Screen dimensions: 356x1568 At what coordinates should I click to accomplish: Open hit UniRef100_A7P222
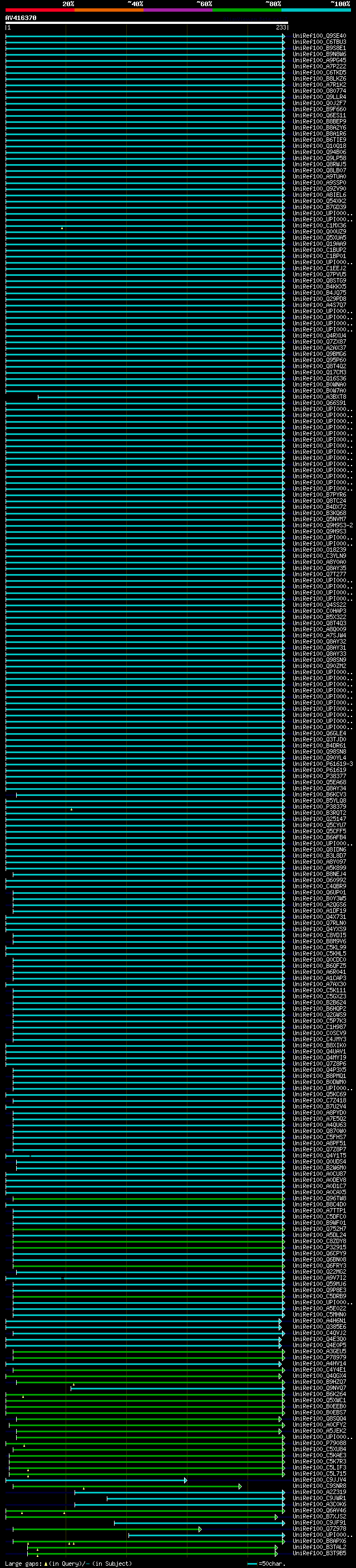pyautogui.click(x=319, y=66)
